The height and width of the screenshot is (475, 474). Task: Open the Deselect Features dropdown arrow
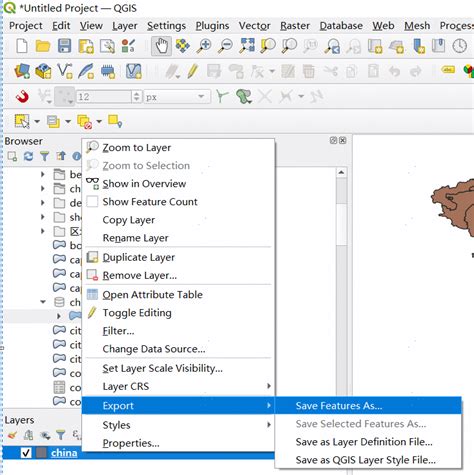[x=99, y=121]
